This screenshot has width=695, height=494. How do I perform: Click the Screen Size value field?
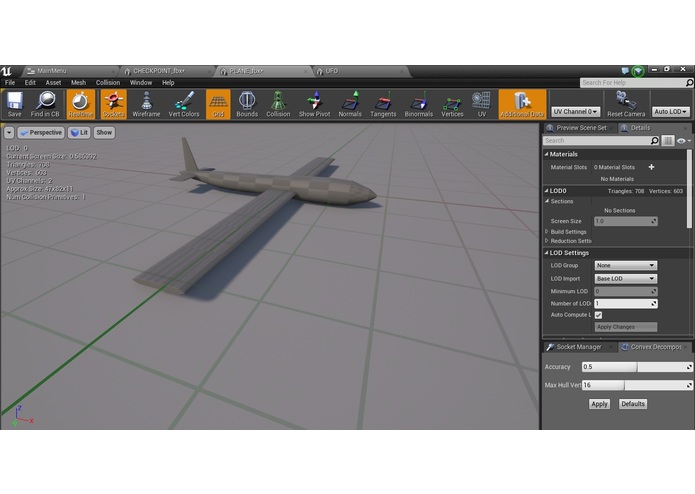[x=625, y=221]
